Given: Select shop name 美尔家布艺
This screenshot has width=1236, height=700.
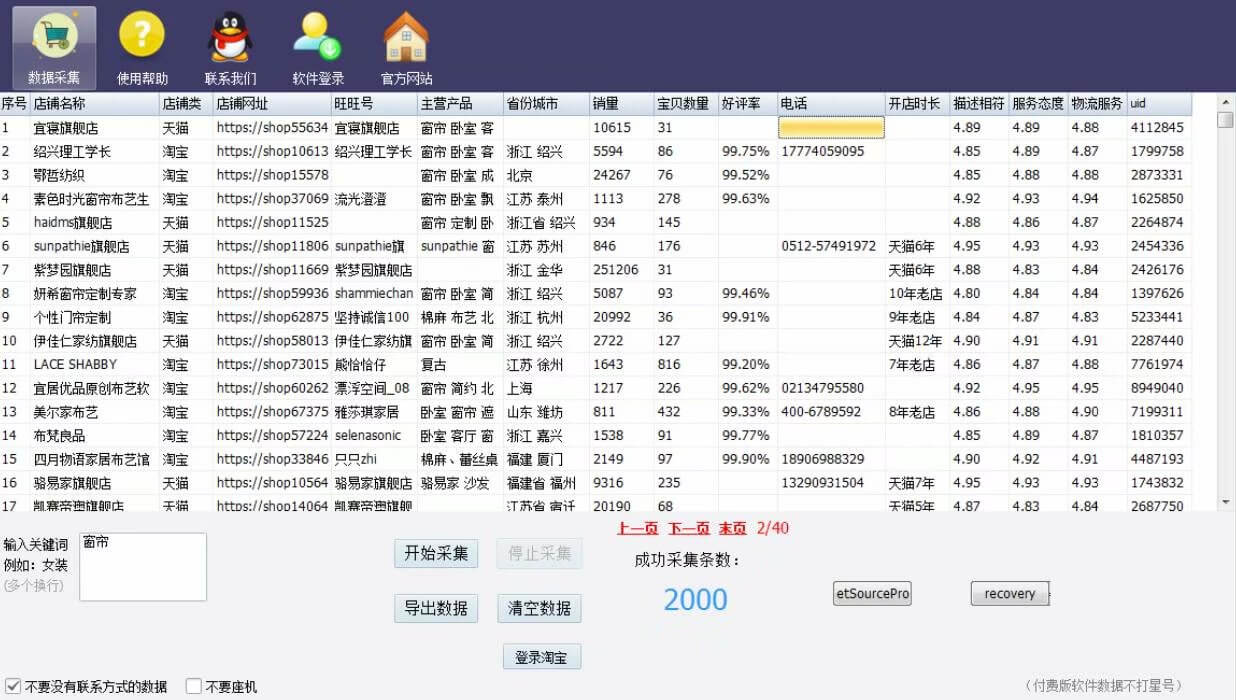Looking at the screenshot, I should coord(66,412).
